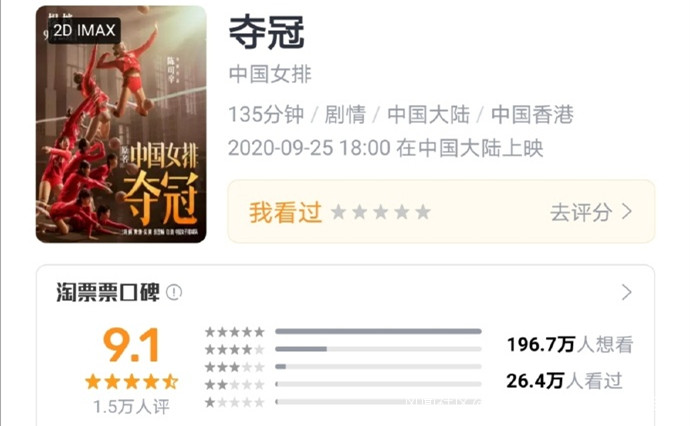The image size is (690, 426).
Task: Click the 夺冠 movie title
Action: click(x=267, y=33)
